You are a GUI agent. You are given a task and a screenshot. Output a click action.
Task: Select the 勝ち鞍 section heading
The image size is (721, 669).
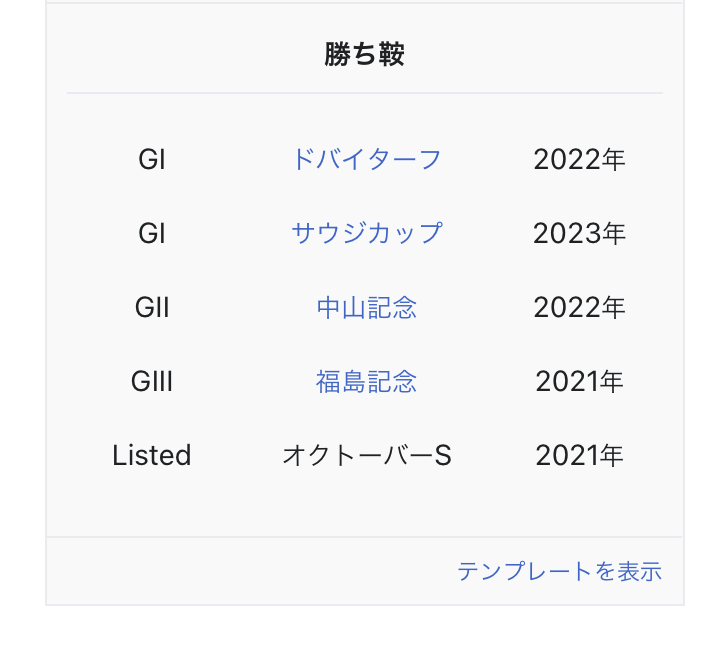[x=364, y=54]
